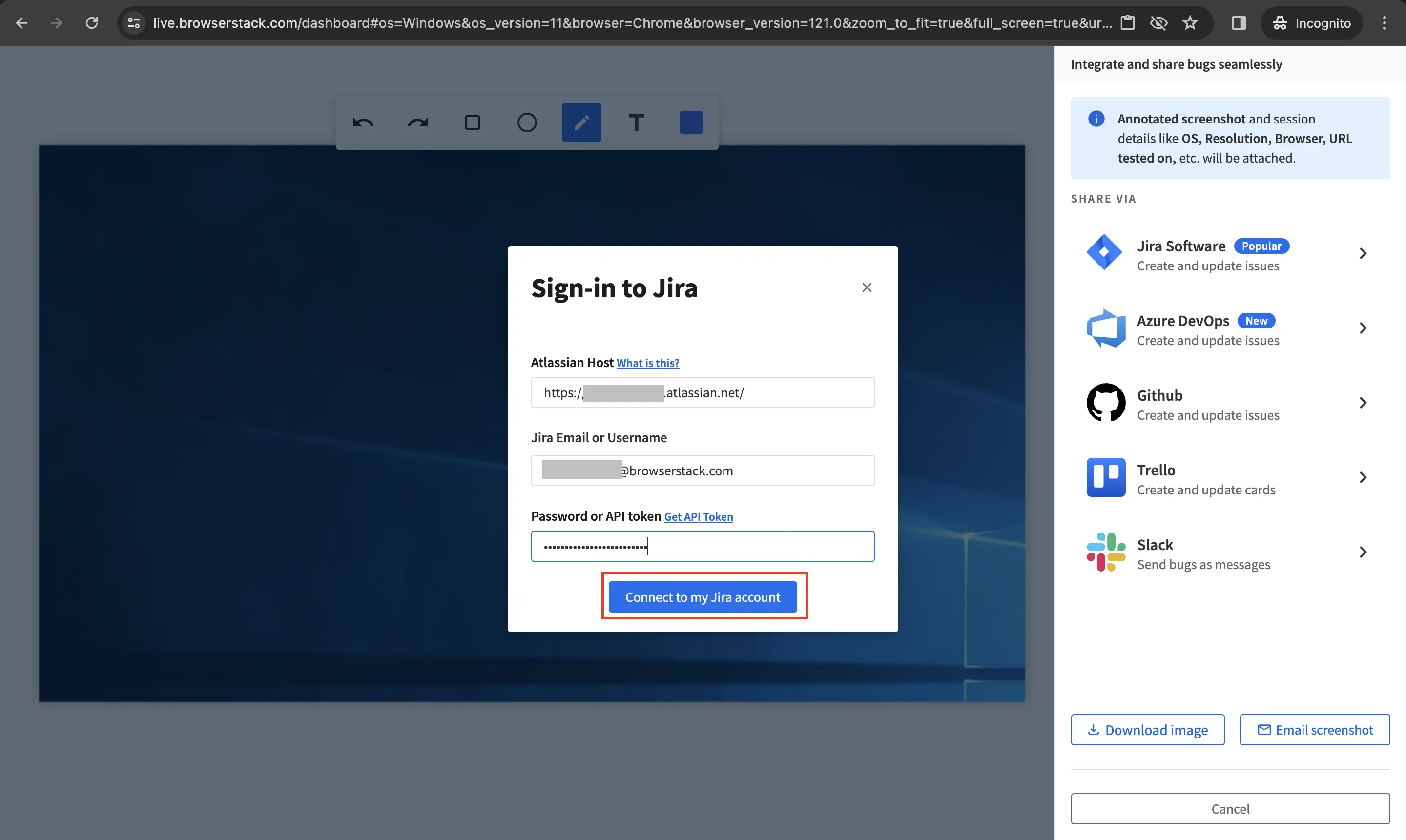
Task: Reload the browser page
Action: (x=92, y=22)
